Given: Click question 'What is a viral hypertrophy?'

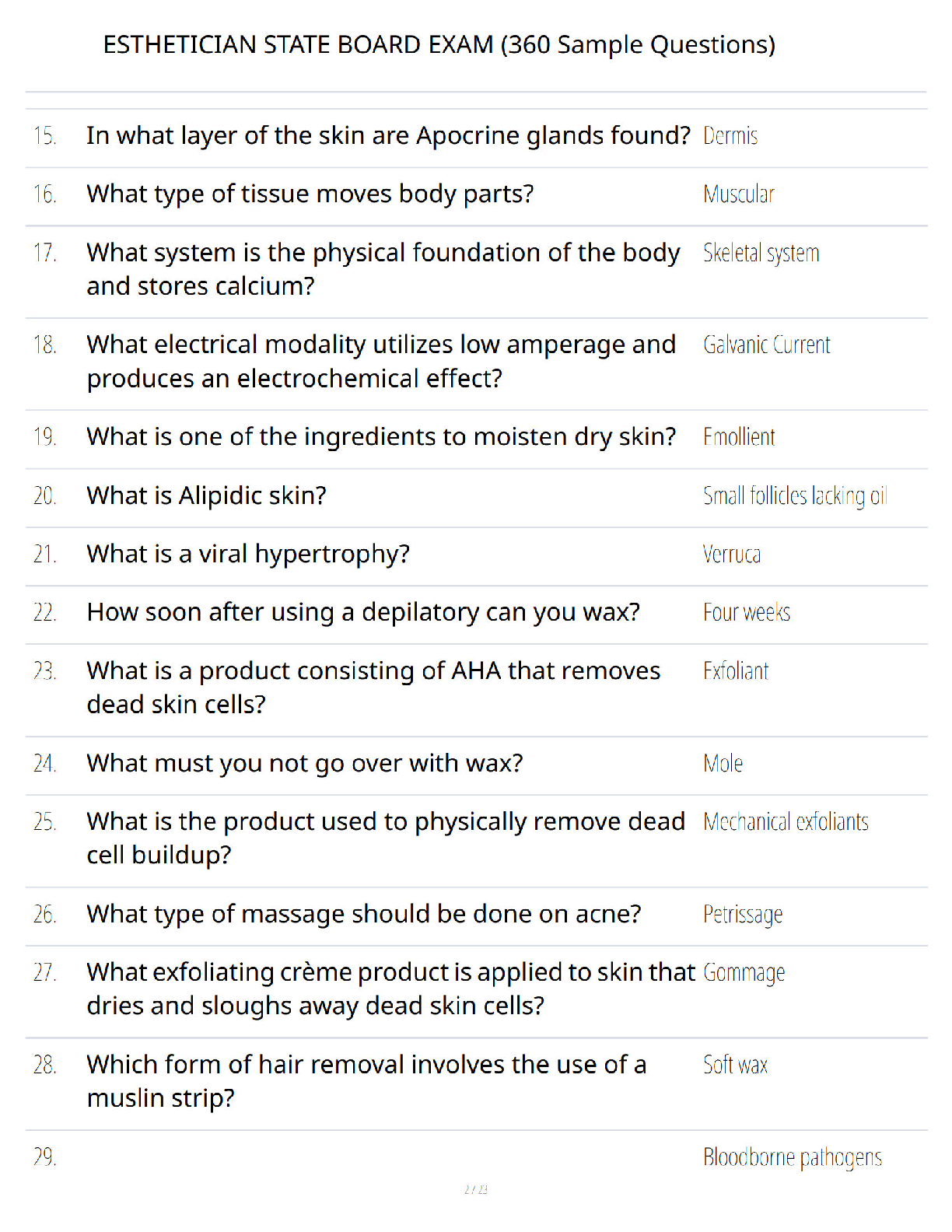Looking at the screenshot, I should [248, 554].
